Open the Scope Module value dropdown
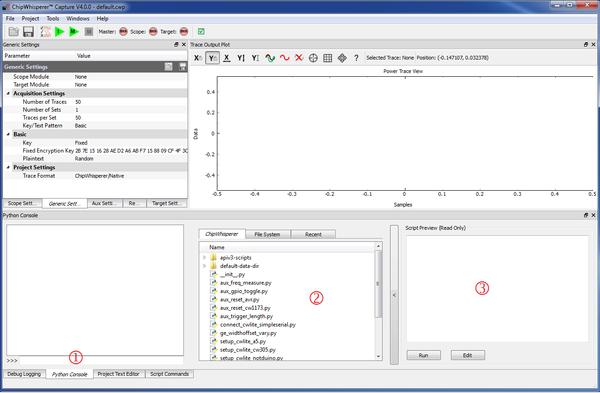This screenshot has height=393, width=600. click(130, 77)
